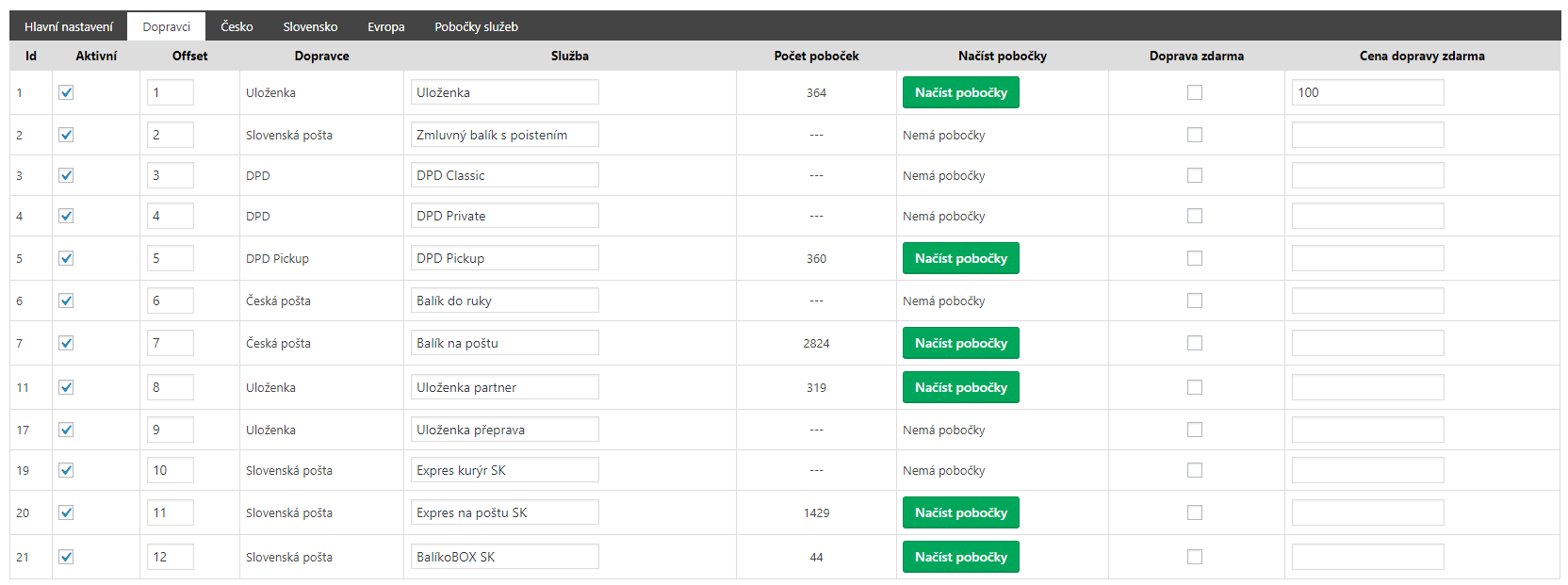This screenshot has height=585, width=1568.
Task: Edit the Služba field DPD Private
Action: click(505, 216)
